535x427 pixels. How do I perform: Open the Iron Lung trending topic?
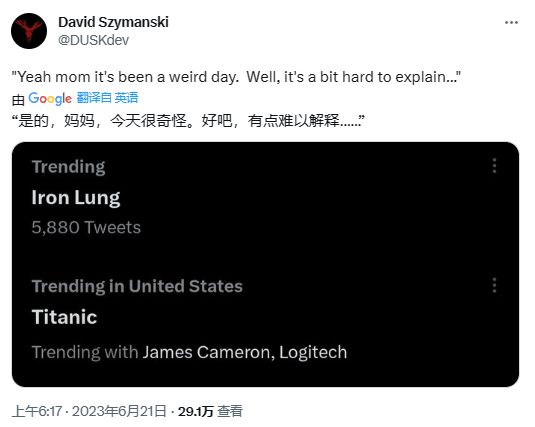click(76, 198)
